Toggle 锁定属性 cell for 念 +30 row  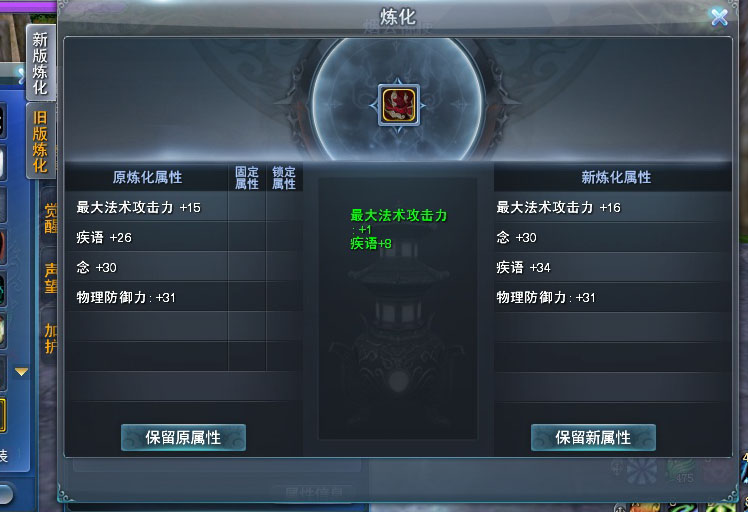[284, 267]
